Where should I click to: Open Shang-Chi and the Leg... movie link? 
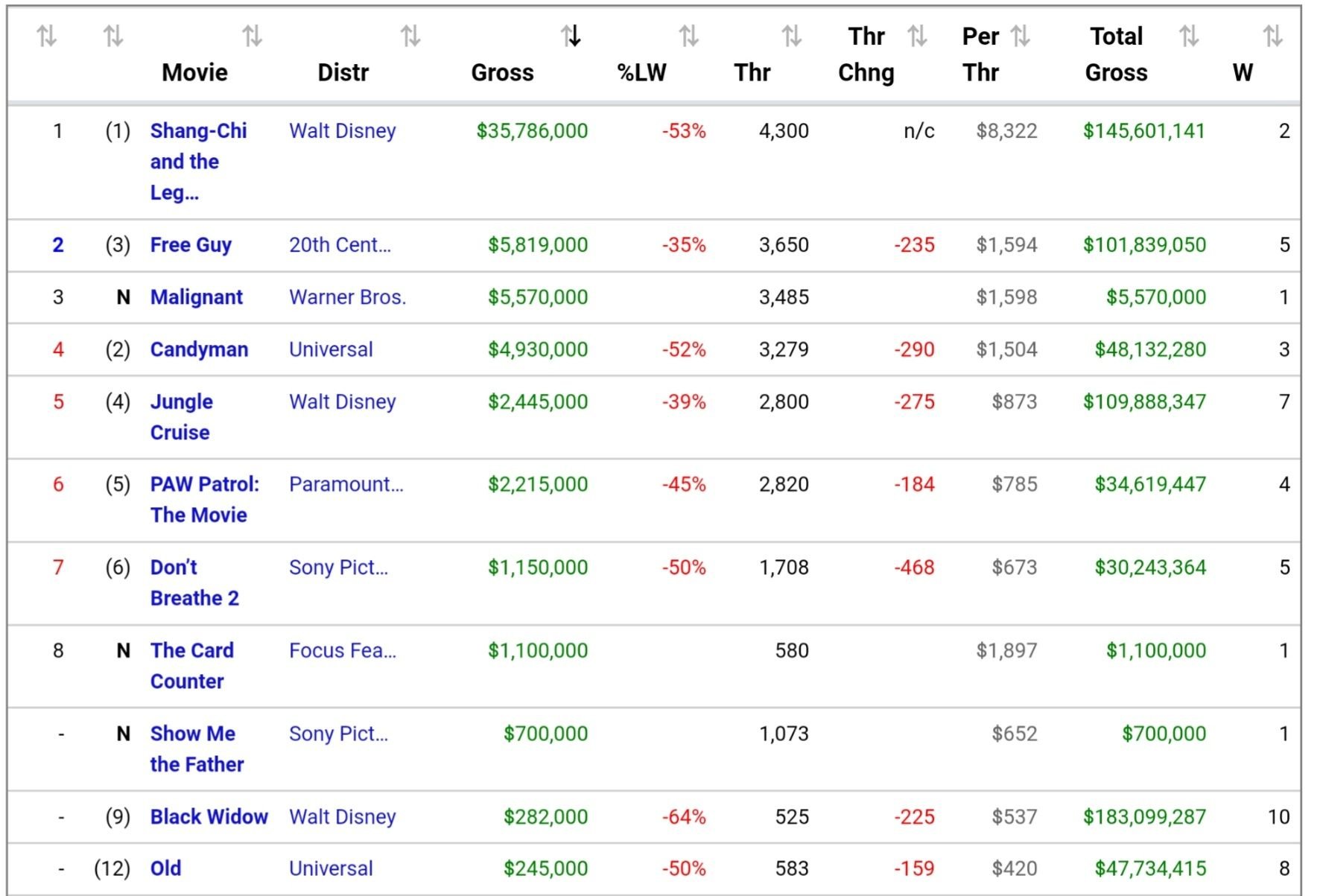(198, 162)
